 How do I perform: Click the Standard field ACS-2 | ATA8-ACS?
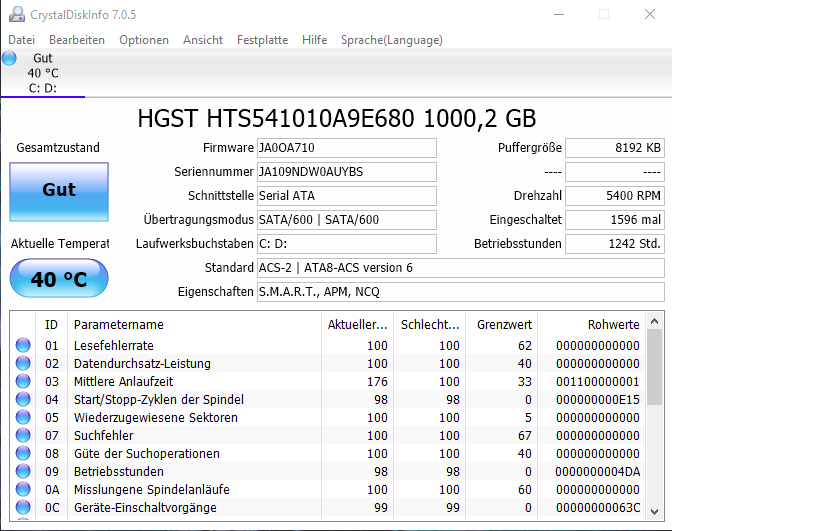(x=461, y=268)
